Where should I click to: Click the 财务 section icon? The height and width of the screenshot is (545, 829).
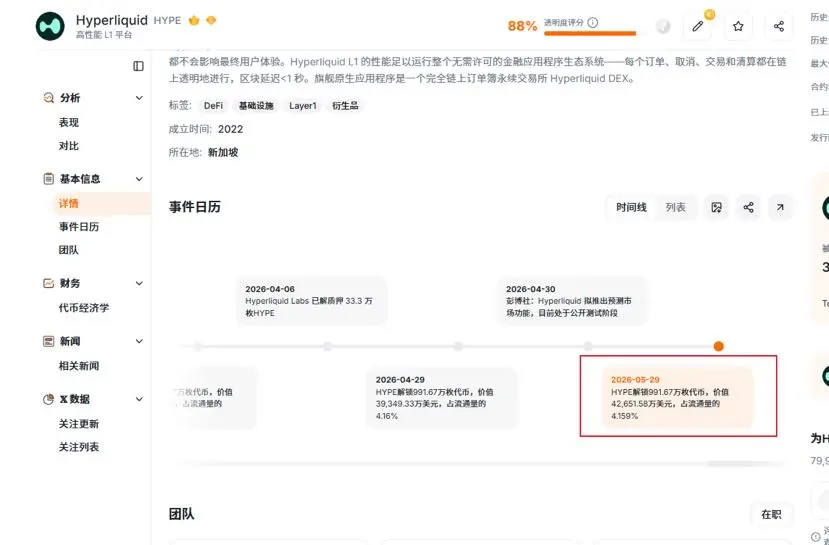point(49,283)
